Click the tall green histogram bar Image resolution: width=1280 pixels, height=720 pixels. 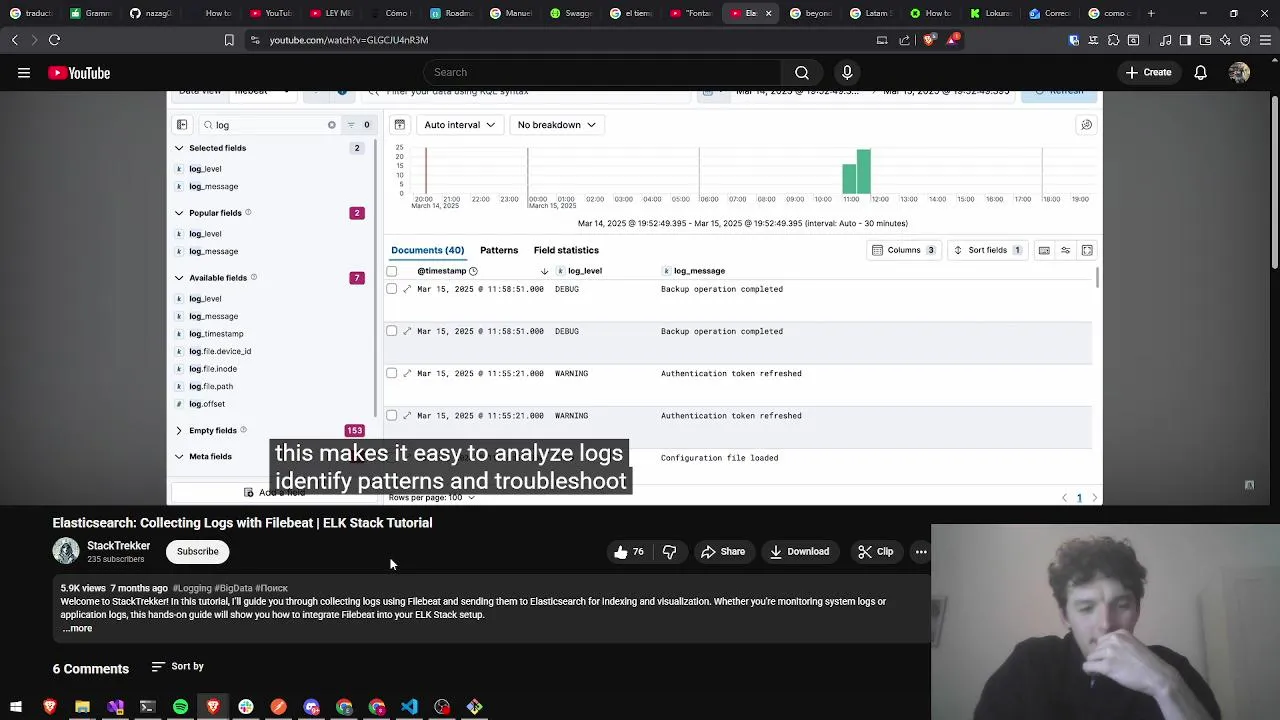pos(863,171)
